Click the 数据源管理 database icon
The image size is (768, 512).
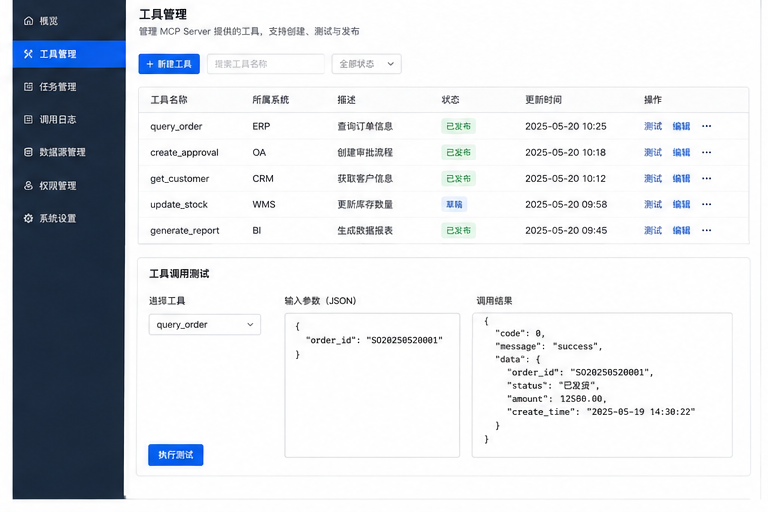point(28,152)
